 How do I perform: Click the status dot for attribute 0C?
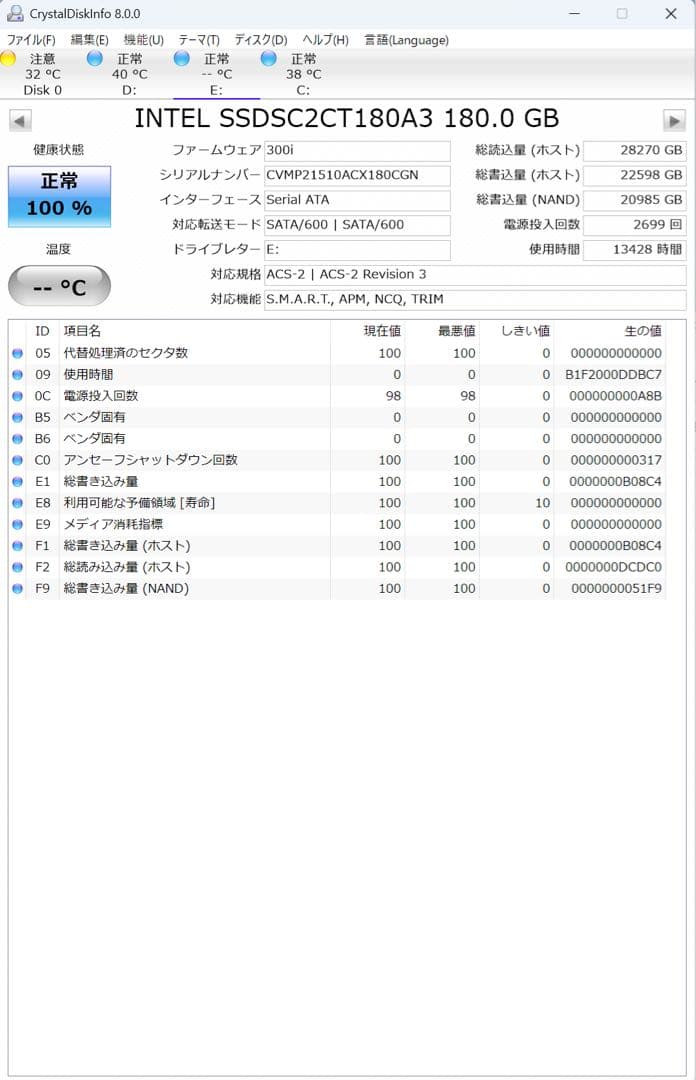17,396
